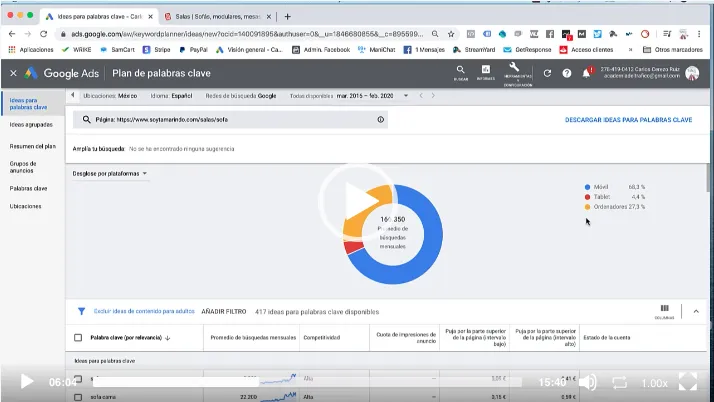Click the Promedio de búsquedas mensuales column header
The height and width of the screenshot is (402, 714).
pos(253,338)
